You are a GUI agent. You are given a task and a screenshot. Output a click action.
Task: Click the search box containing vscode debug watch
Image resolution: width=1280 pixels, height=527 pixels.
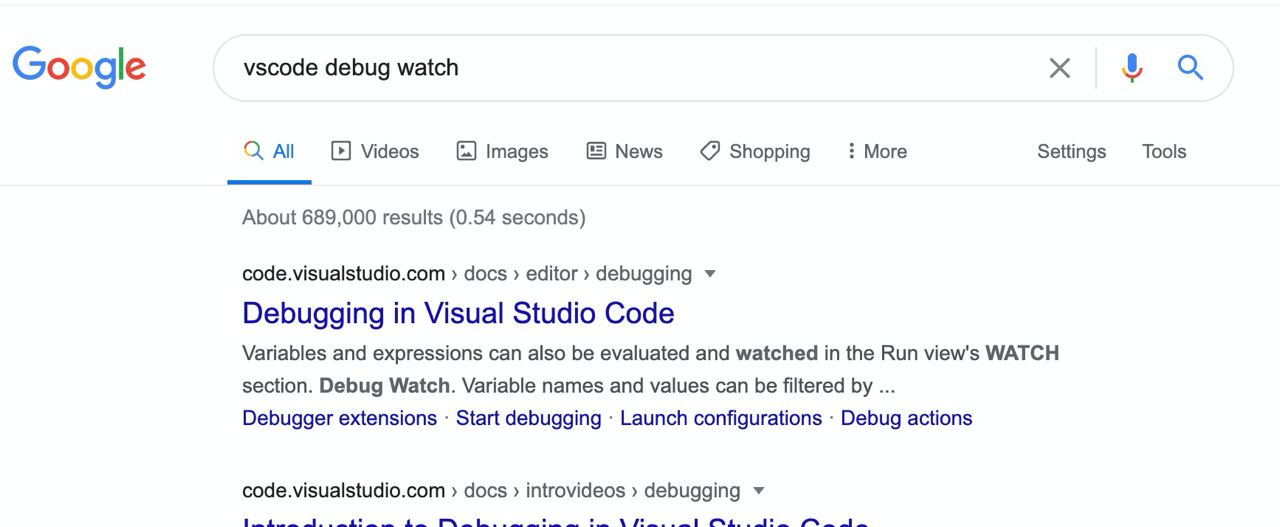[723, 68]
